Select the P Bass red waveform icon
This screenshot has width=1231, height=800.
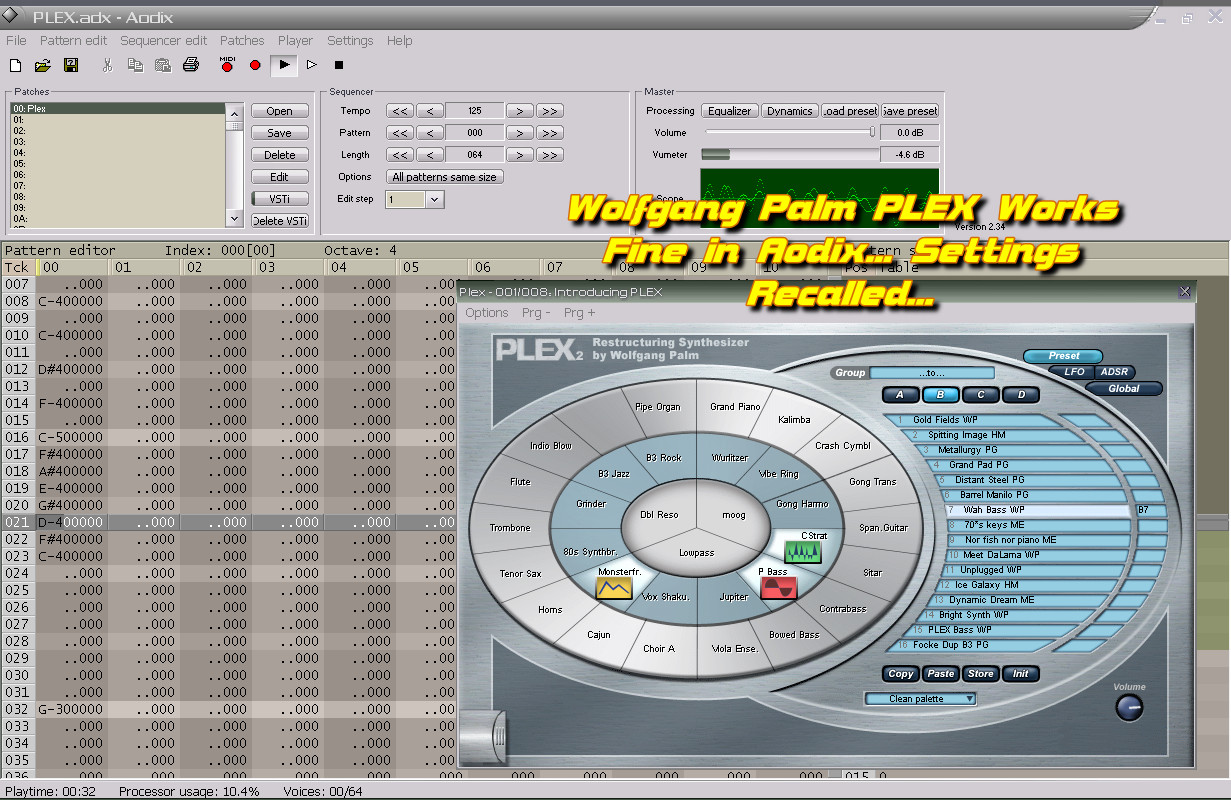(x=778, y=588)
